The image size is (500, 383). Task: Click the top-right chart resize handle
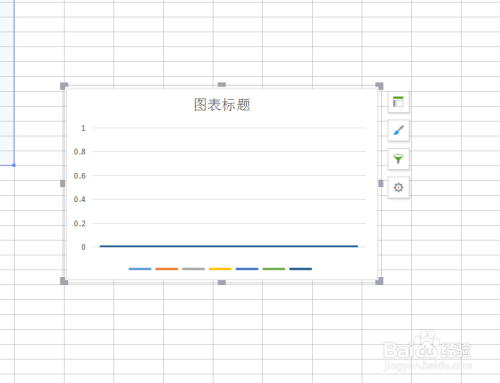point(379,86)
